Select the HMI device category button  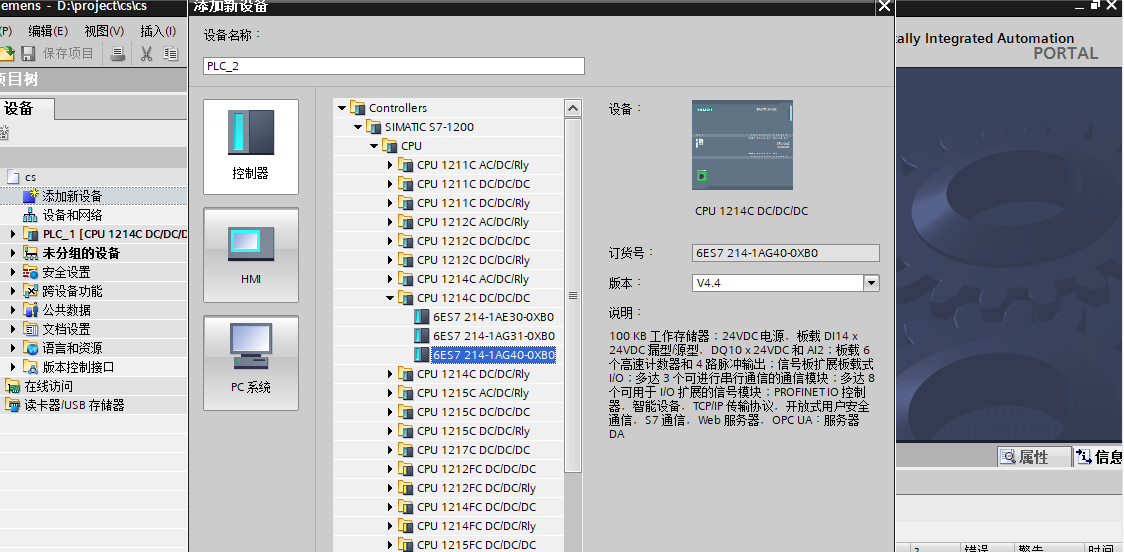coord(251,254)
